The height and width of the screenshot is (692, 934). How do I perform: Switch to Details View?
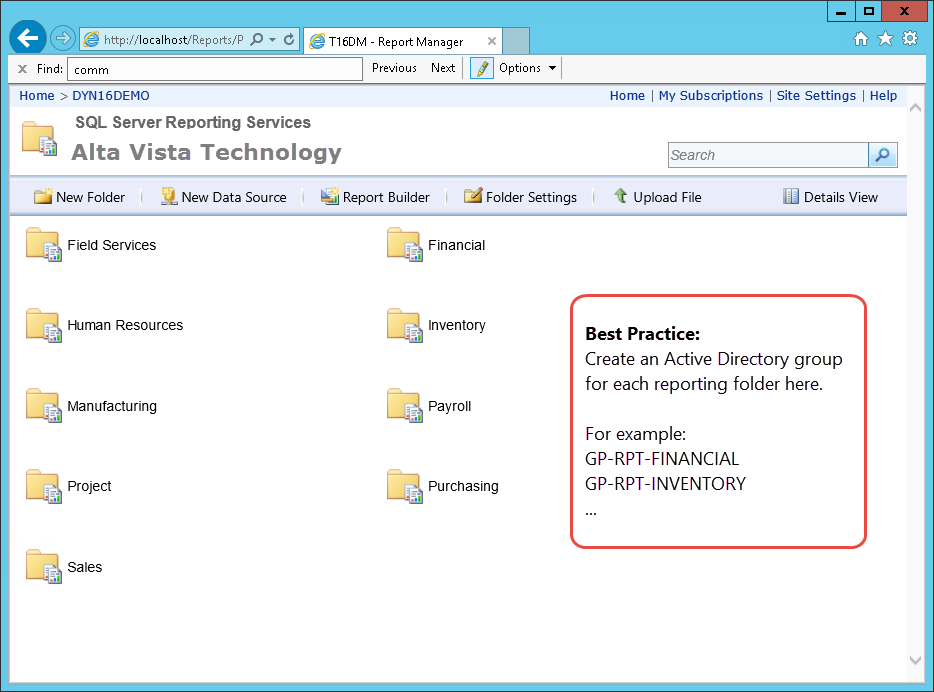pos(830,197)
